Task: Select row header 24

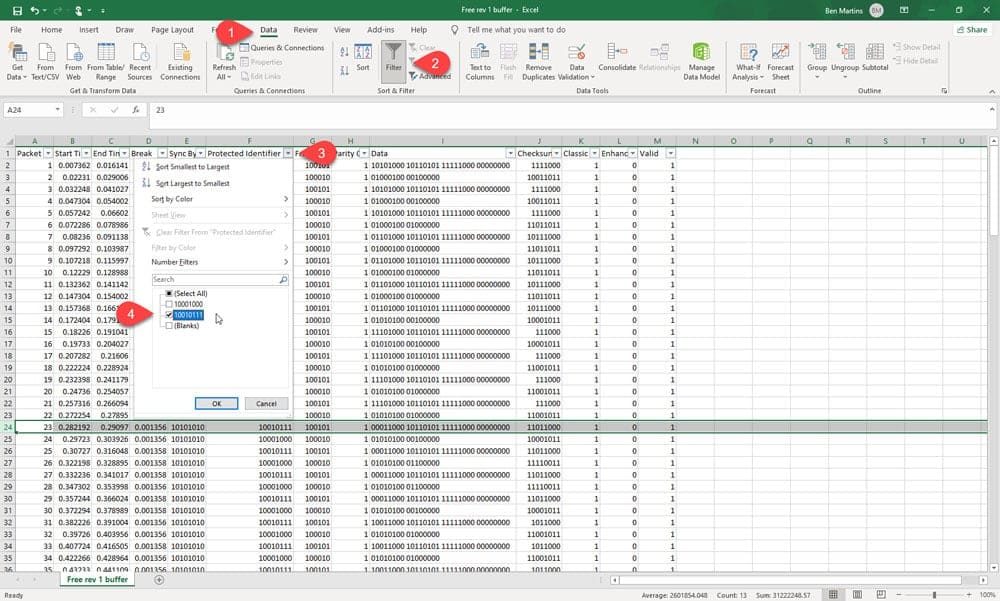Action: pos(8,427)
